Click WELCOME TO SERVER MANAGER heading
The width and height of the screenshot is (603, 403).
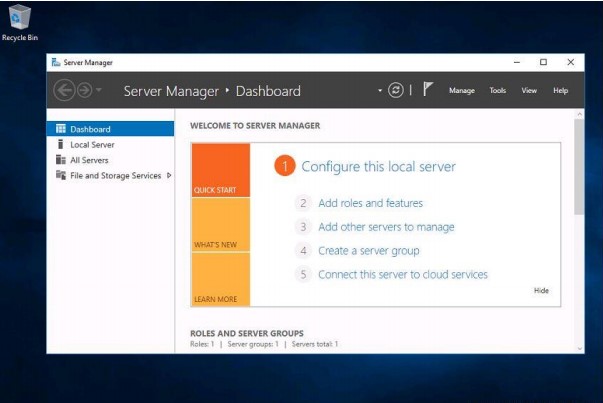coord(255,126)
